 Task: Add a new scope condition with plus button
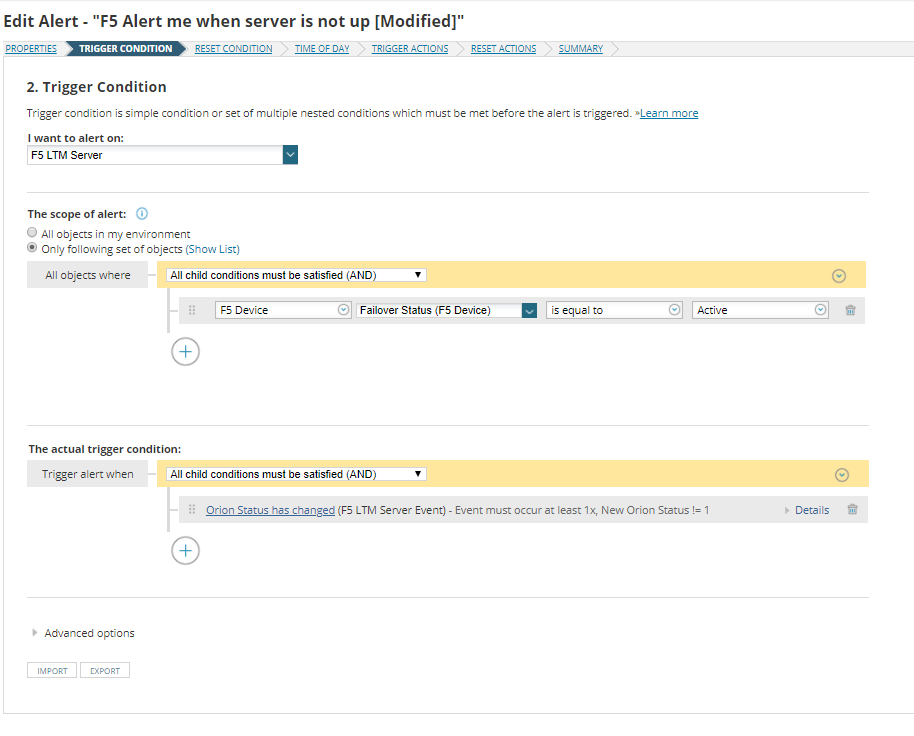click(x=185, y=351)
